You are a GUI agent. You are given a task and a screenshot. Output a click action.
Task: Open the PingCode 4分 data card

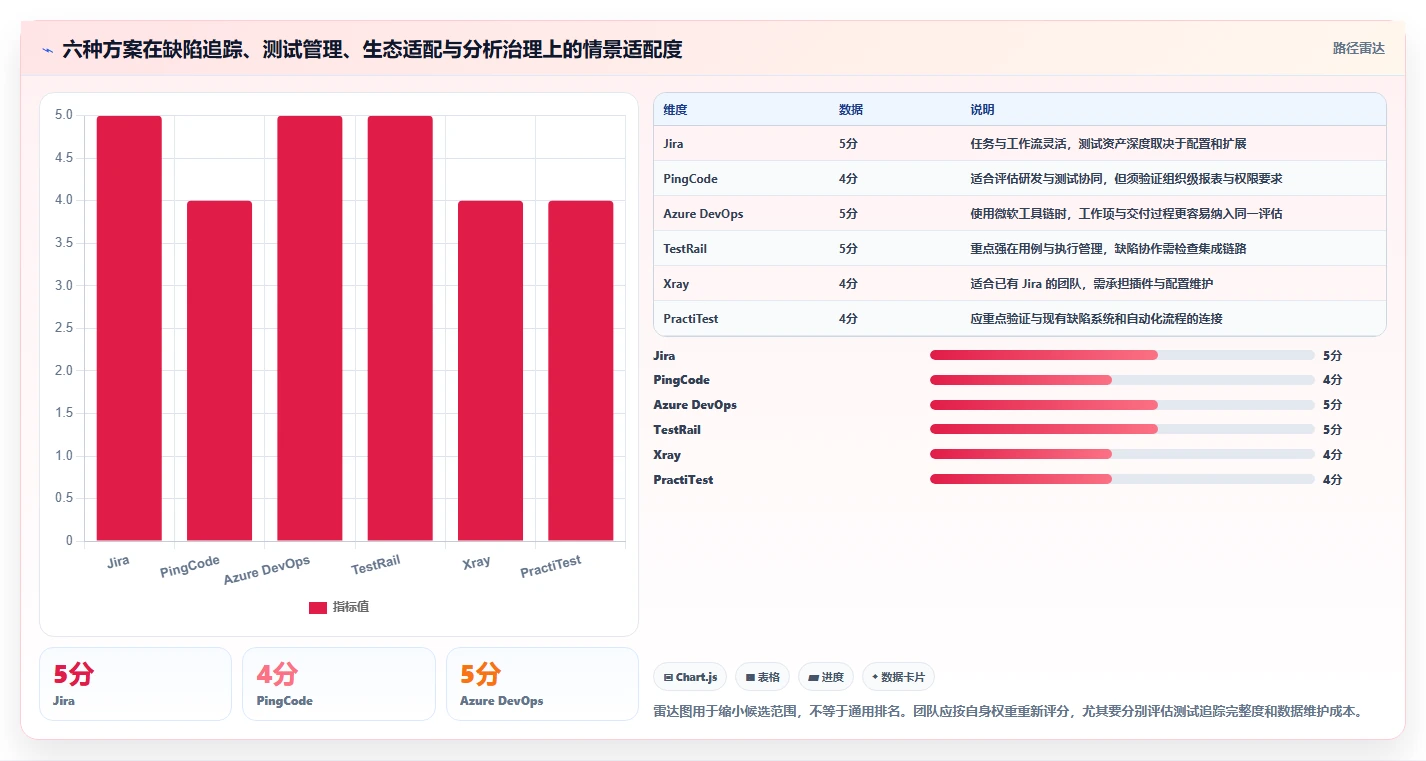339,684
